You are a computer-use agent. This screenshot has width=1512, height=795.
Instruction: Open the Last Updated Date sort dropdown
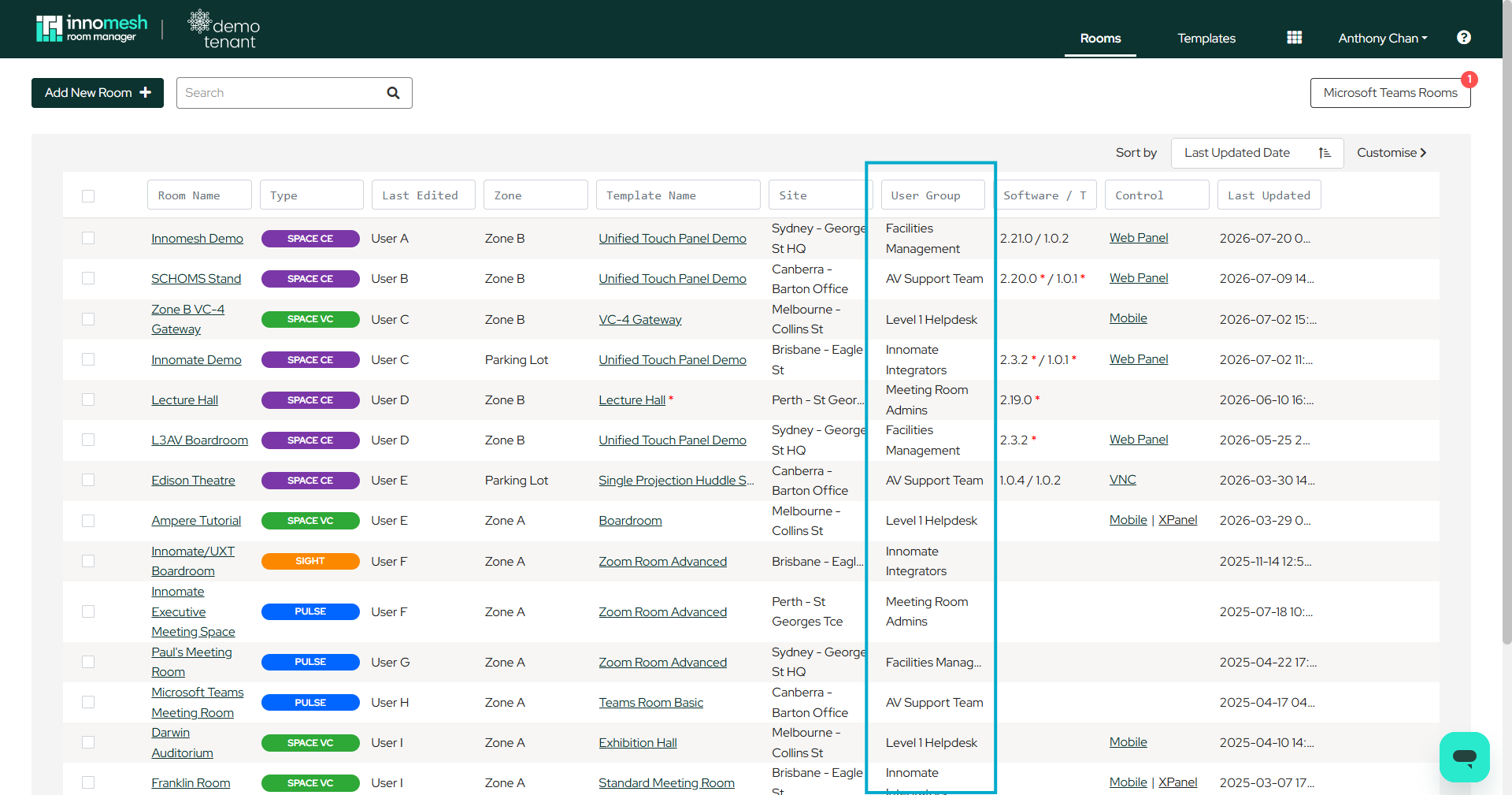point(1257,153)
